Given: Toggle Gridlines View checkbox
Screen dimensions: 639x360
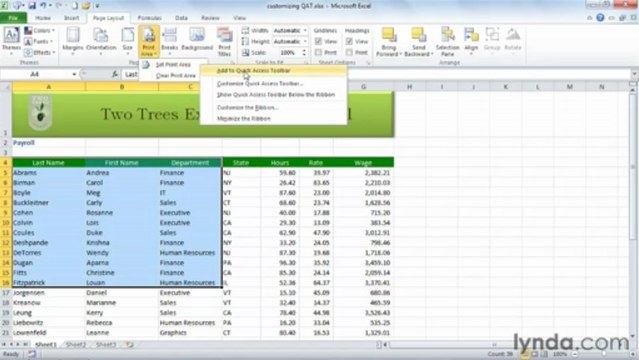Looking at the screenshot, I should [318, 42].
